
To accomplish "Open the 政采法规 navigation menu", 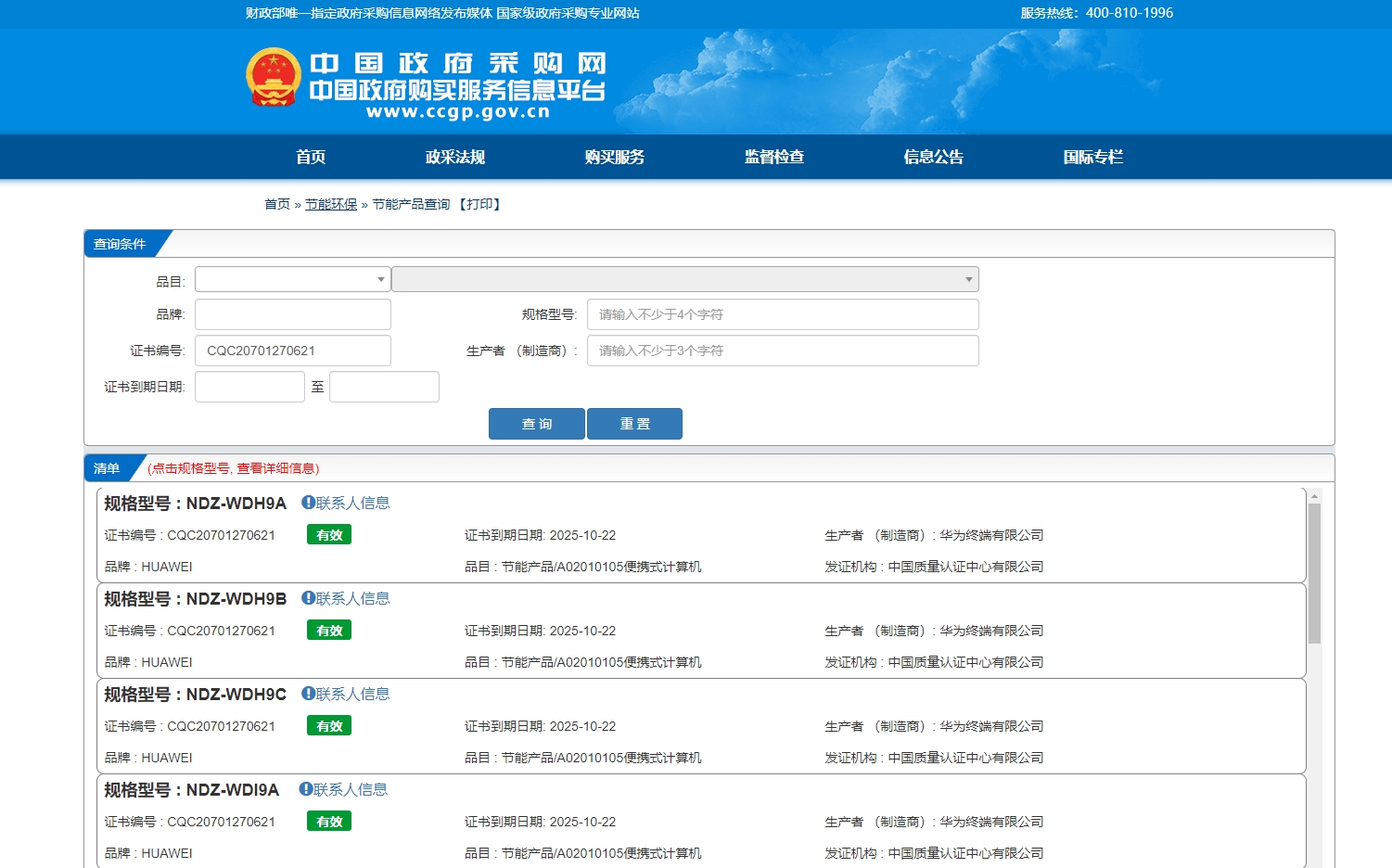I will point(454,157).
